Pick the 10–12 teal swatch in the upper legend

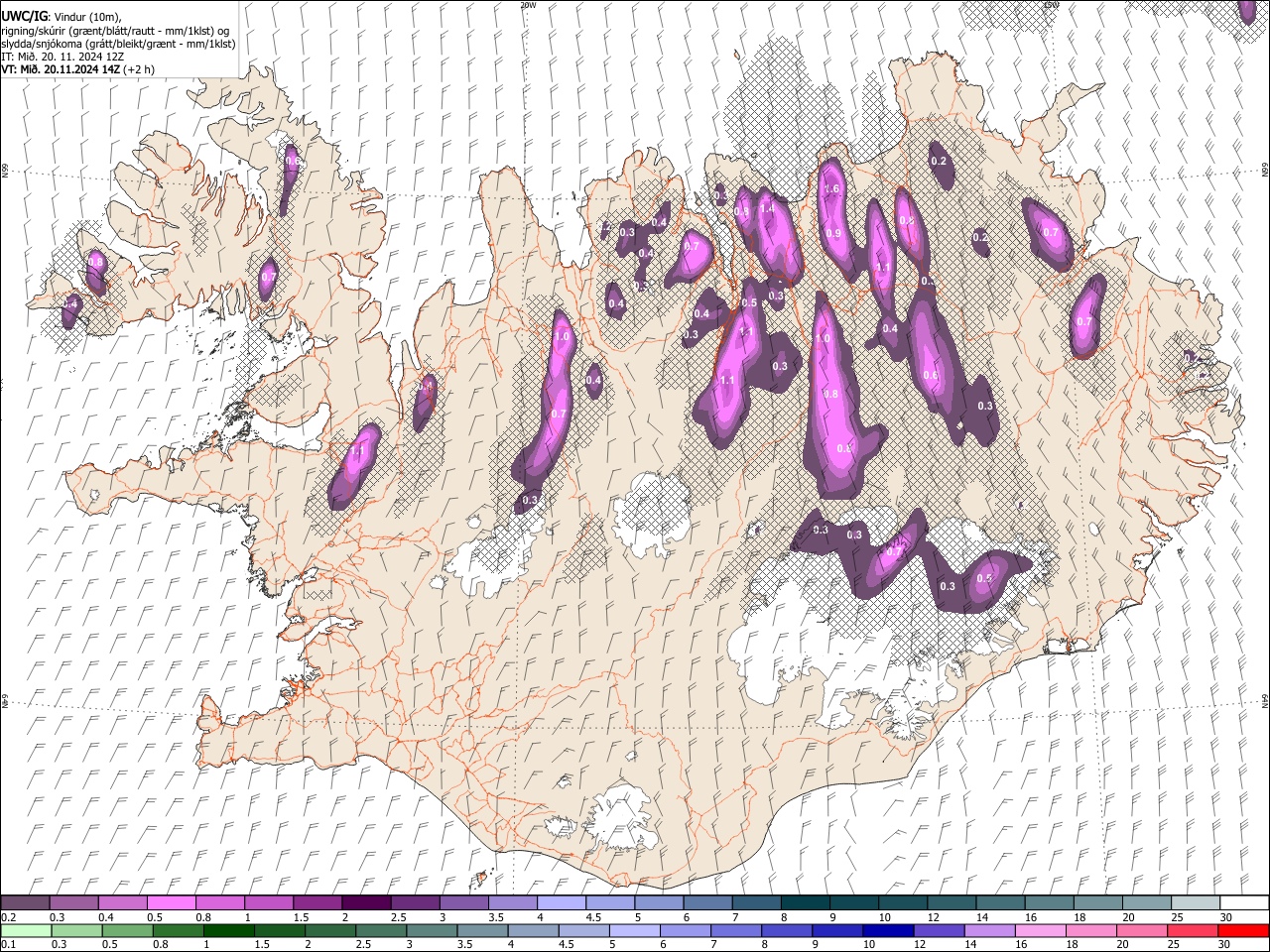[x=902, y=902]
